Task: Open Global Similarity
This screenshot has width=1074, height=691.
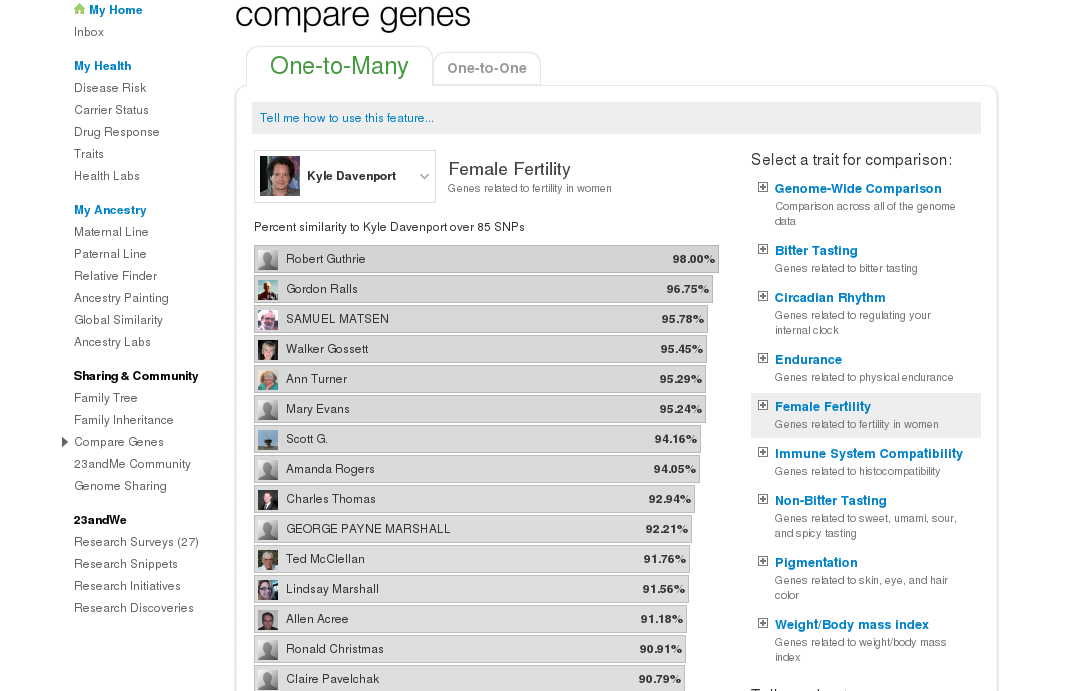Action: pos(118,319)
